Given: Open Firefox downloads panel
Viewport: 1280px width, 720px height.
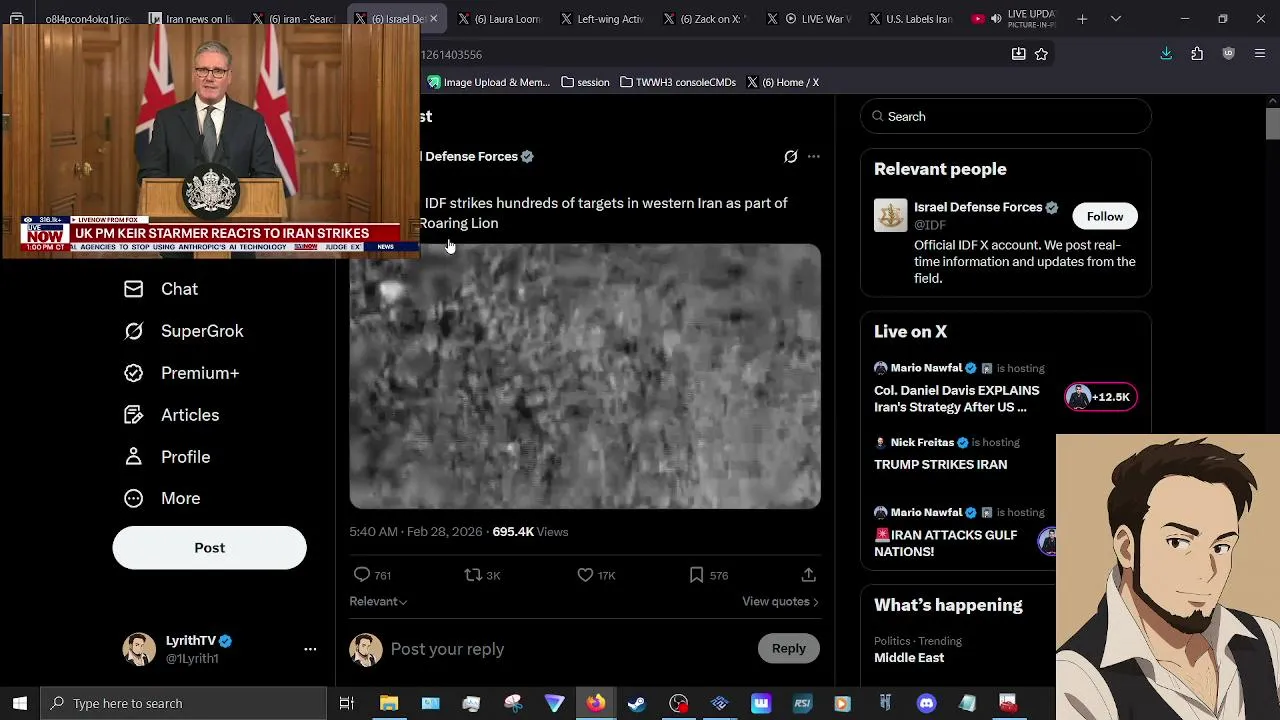Looking at the screenshot, I should coord(1166,54).
